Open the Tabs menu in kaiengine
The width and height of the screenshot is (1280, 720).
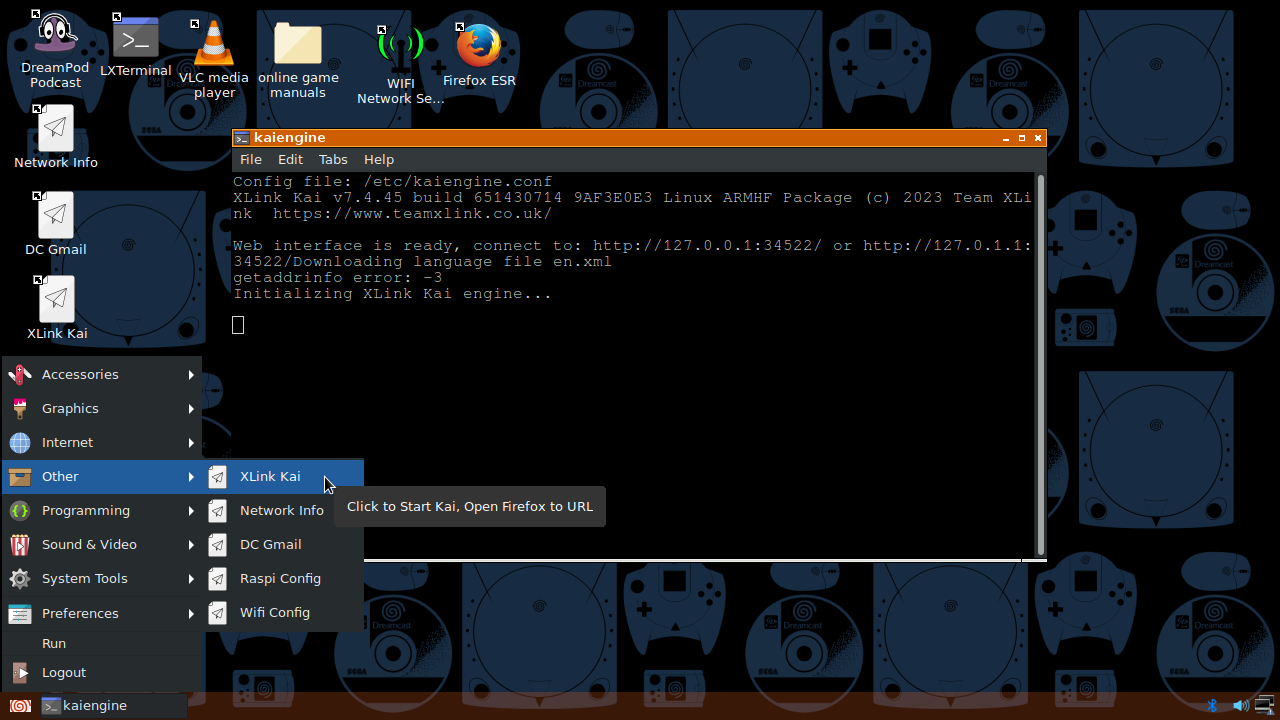point(333,160)
